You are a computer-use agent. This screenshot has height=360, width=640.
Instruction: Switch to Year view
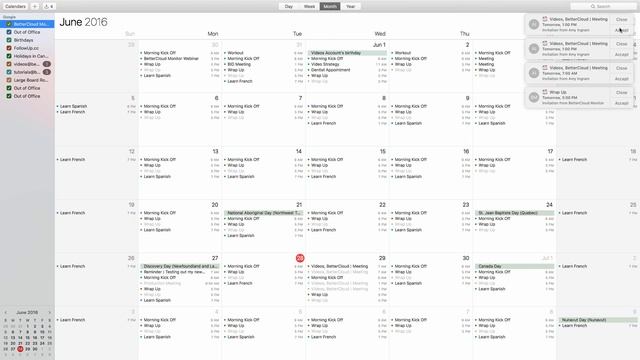click(x=351, y=7)
